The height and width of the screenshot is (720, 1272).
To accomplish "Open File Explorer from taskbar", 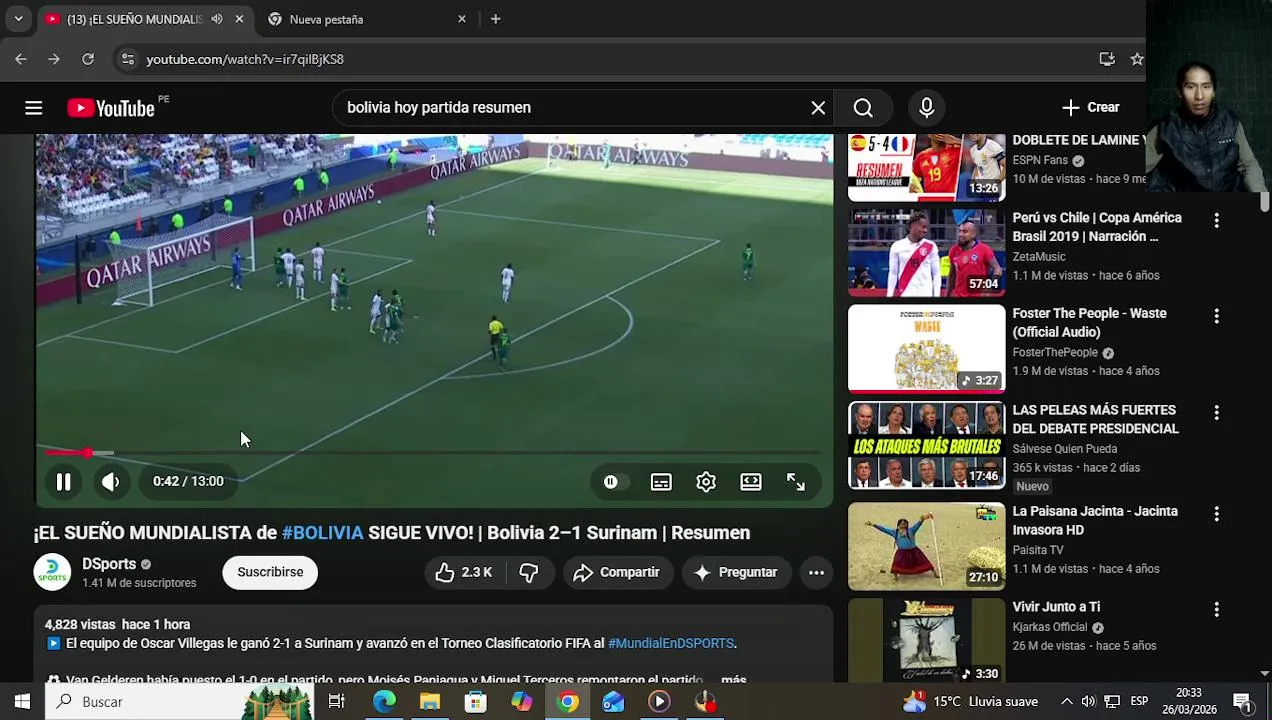I will click(430, 702).
